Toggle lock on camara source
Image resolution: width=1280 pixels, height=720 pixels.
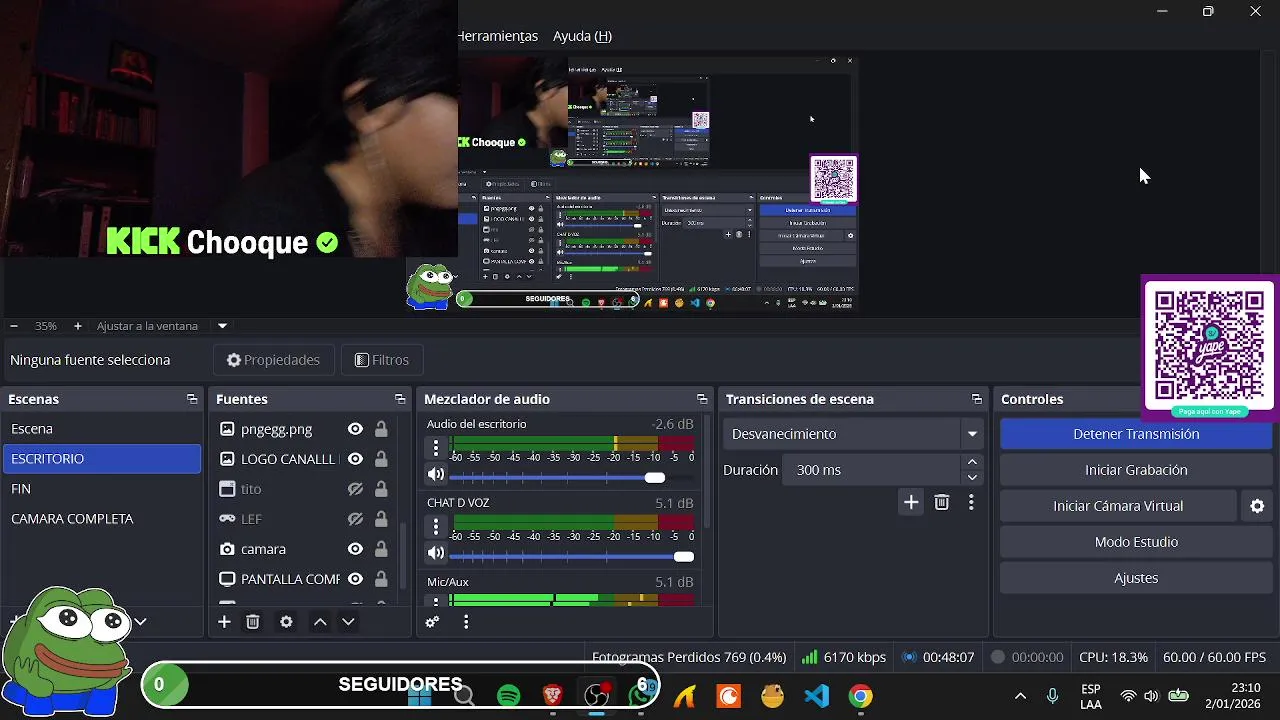point(381,549)
